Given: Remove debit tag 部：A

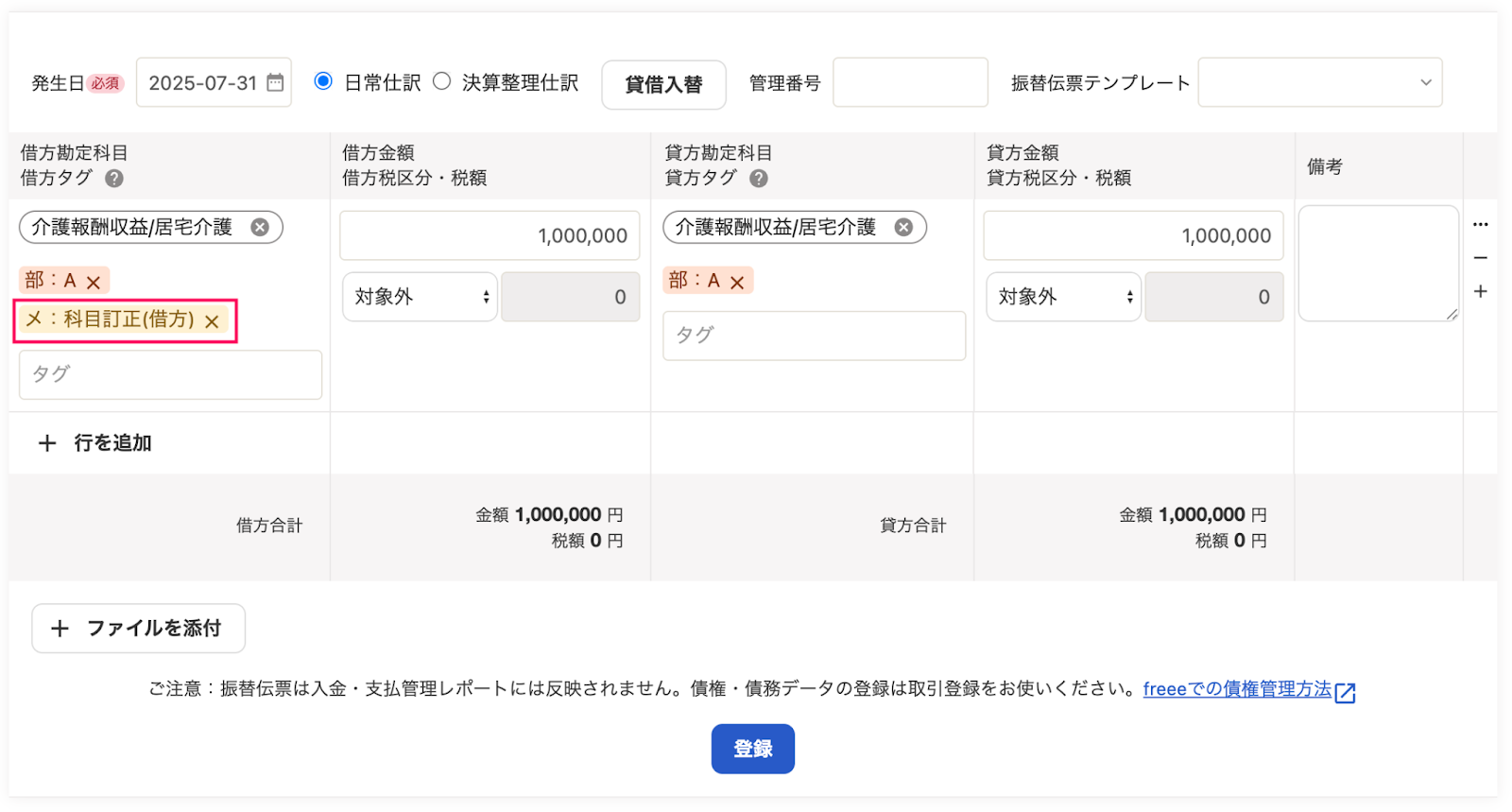Looking at the screenshot, I should (x=94, y=282).
